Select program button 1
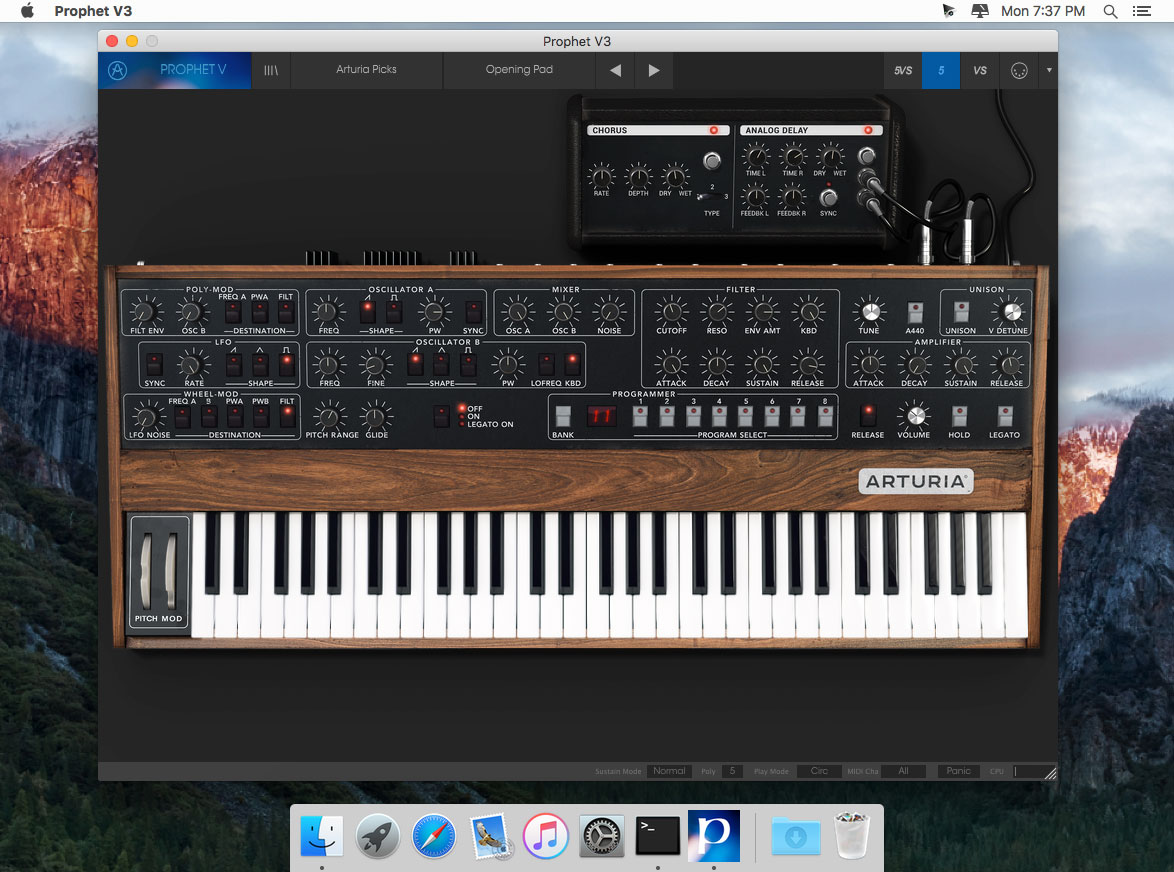This screenshot has height=872, width=1174. click(640, 416)
